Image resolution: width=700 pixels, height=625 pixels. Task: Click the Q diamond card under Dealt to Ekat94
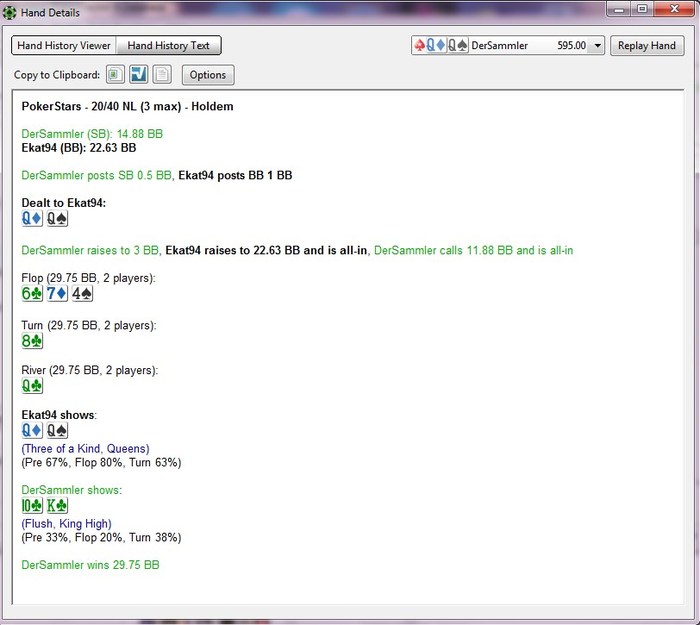click(x=32, y=218)
